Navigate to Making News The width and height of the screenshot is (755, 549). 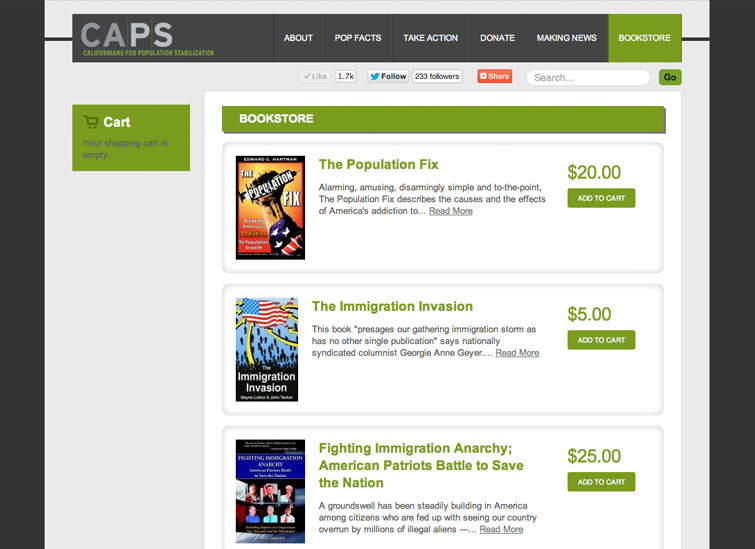coord(566,38)
